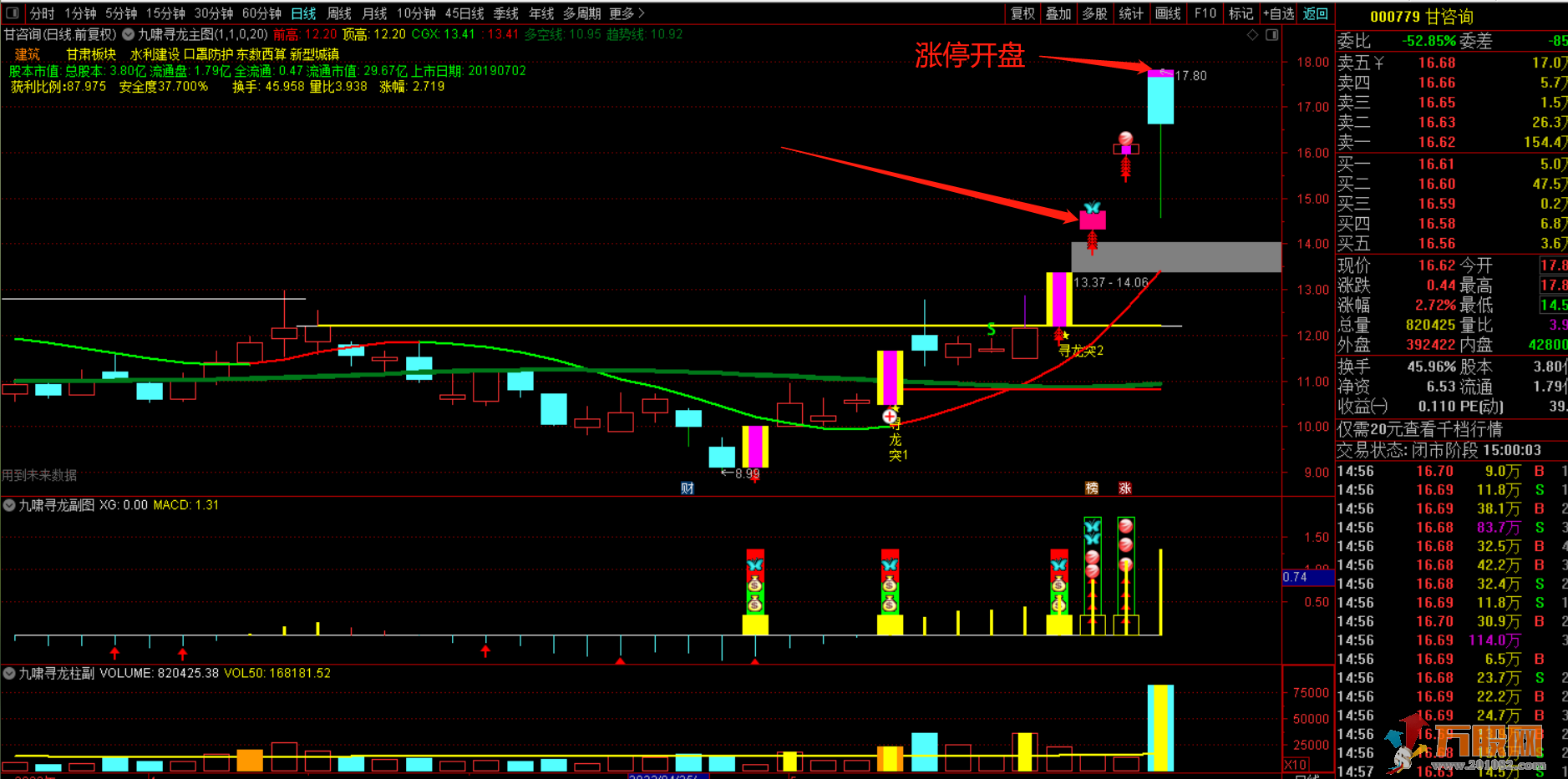Viewport: 1568px width, 779px height.
Task: Add stock via +自选 button
Action: 1278,13
